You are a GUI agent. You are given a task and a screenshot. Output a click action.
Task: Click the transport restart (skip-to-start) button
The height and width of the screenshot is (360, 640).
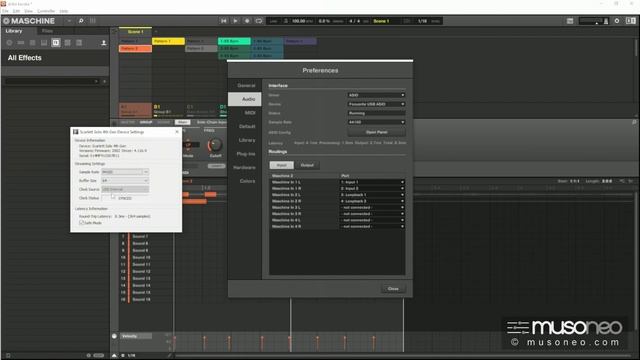pyautogui.click(x=223, y=21)
